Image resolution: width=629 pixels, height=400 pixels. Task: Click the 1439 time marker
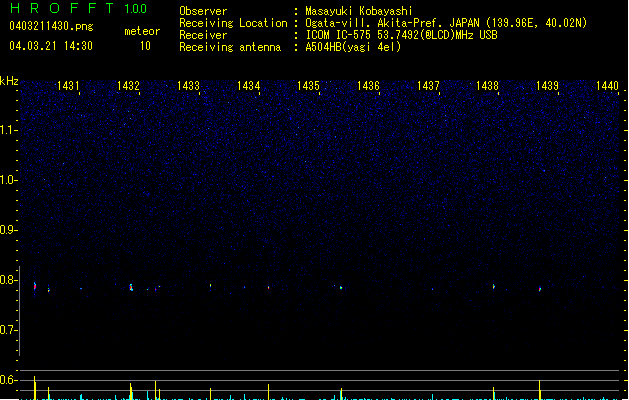tap(547, 86)
